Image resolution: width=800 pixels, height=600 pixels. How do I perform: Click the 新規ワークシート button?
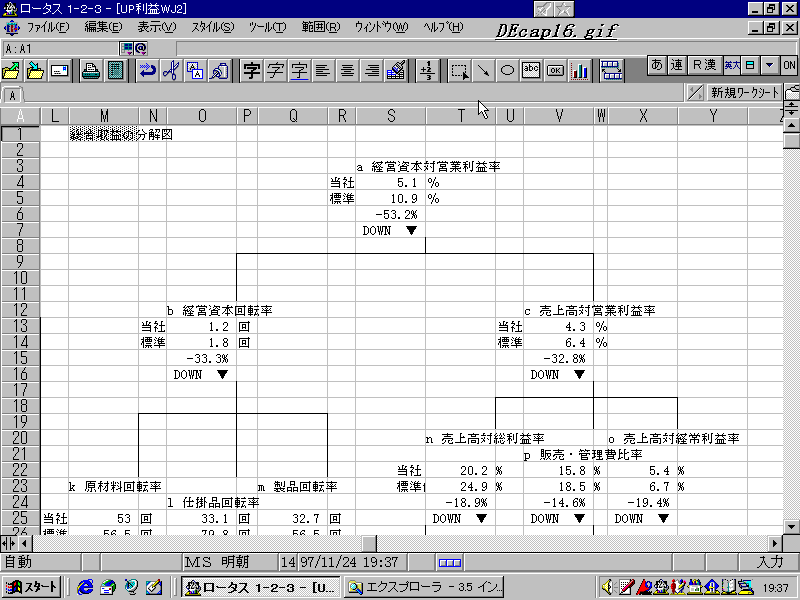click(744, 93)
